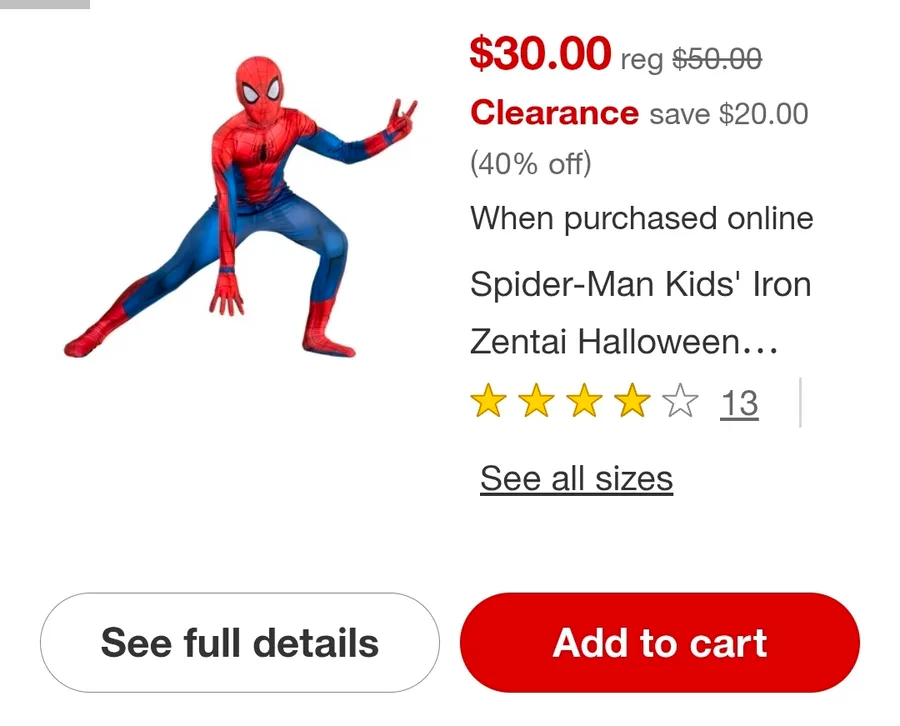This screenshot has height=726, width=900.
Task: Click the $30.00 sale price
Action: [x=540, y=53]
